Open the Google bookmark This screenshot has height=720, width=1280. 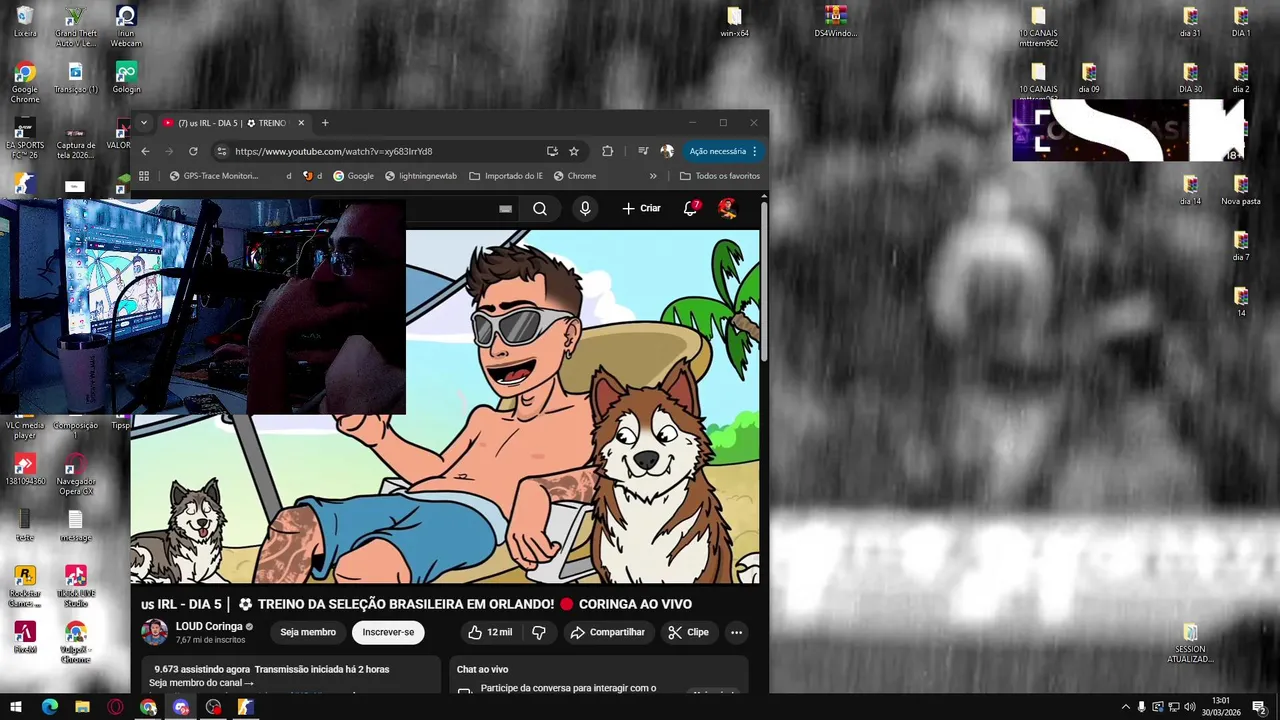click(354, 176)
